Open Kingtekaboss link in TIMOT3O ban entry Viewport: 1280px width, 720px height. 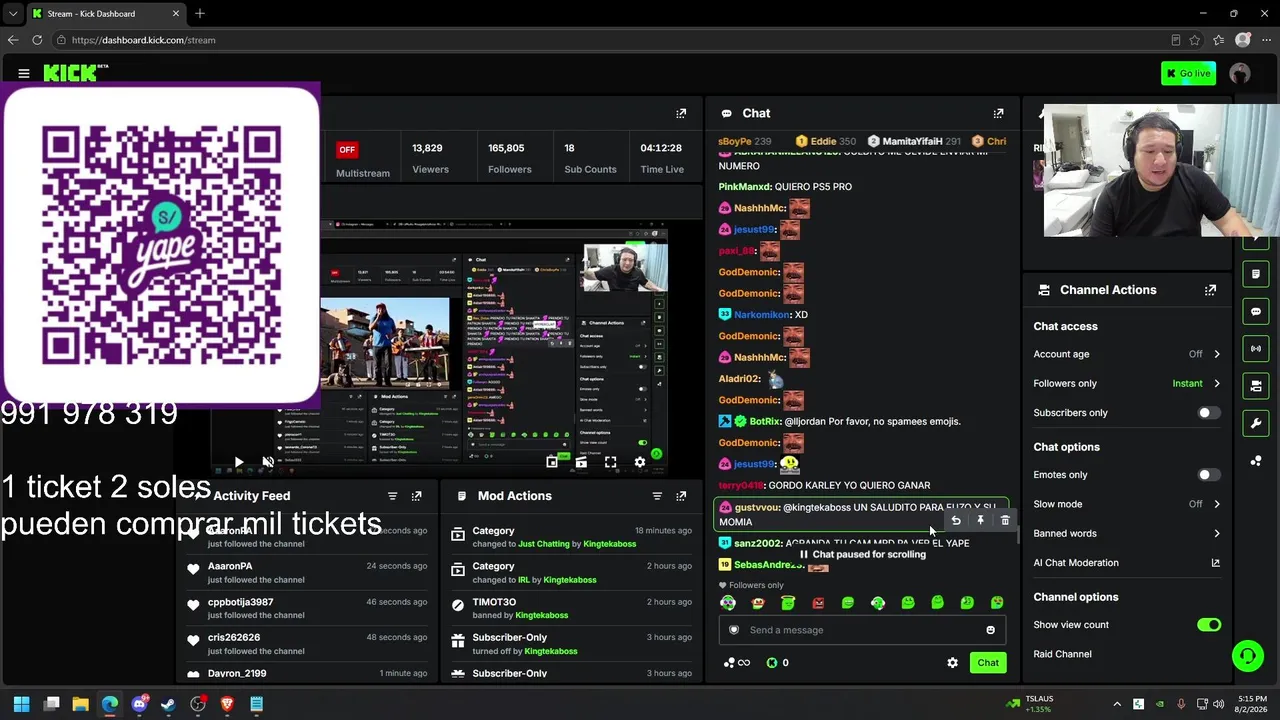(x=541, y=616)
